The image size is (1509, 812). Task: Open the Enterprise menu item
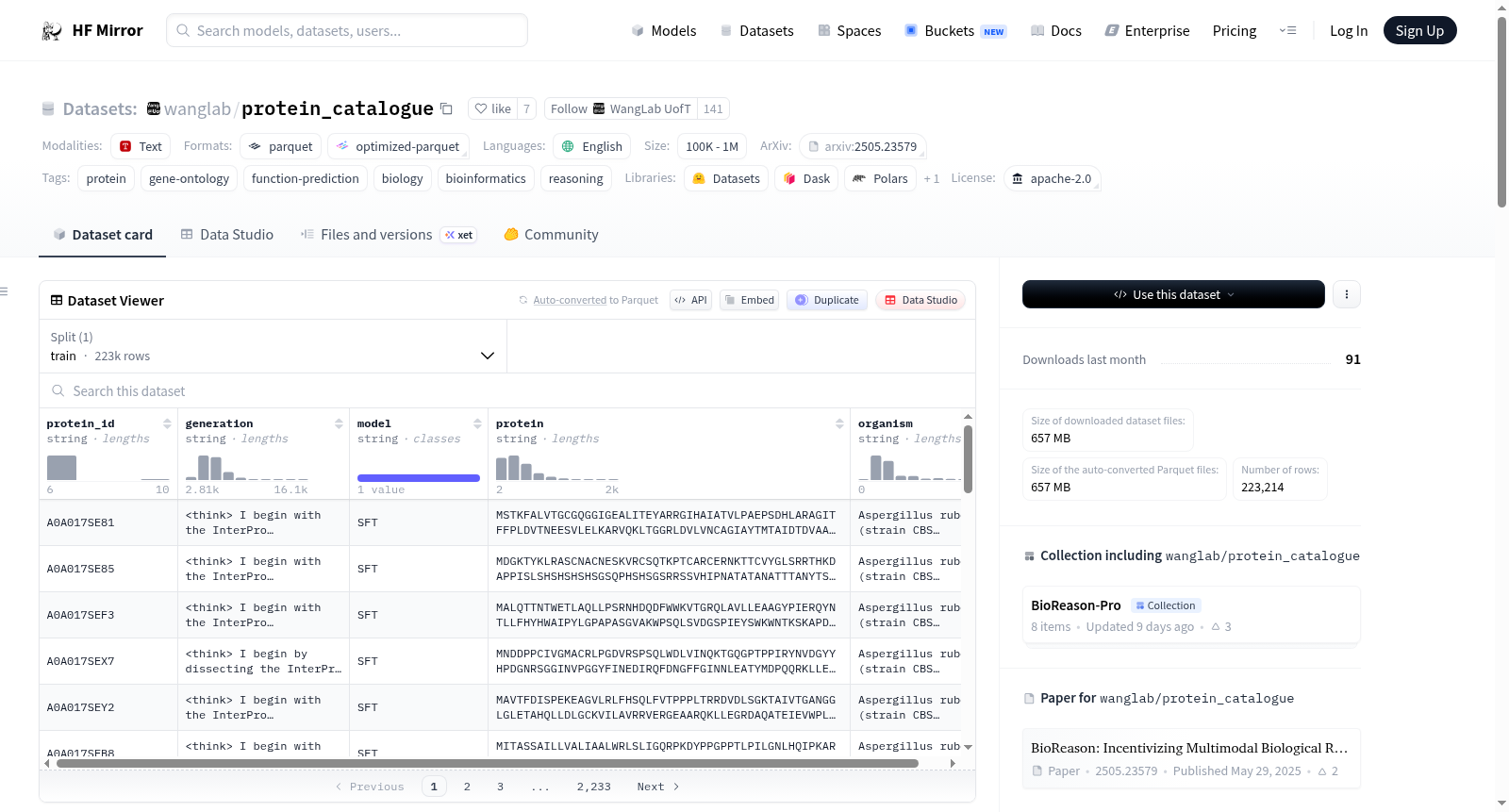[x=1147, y=31]
